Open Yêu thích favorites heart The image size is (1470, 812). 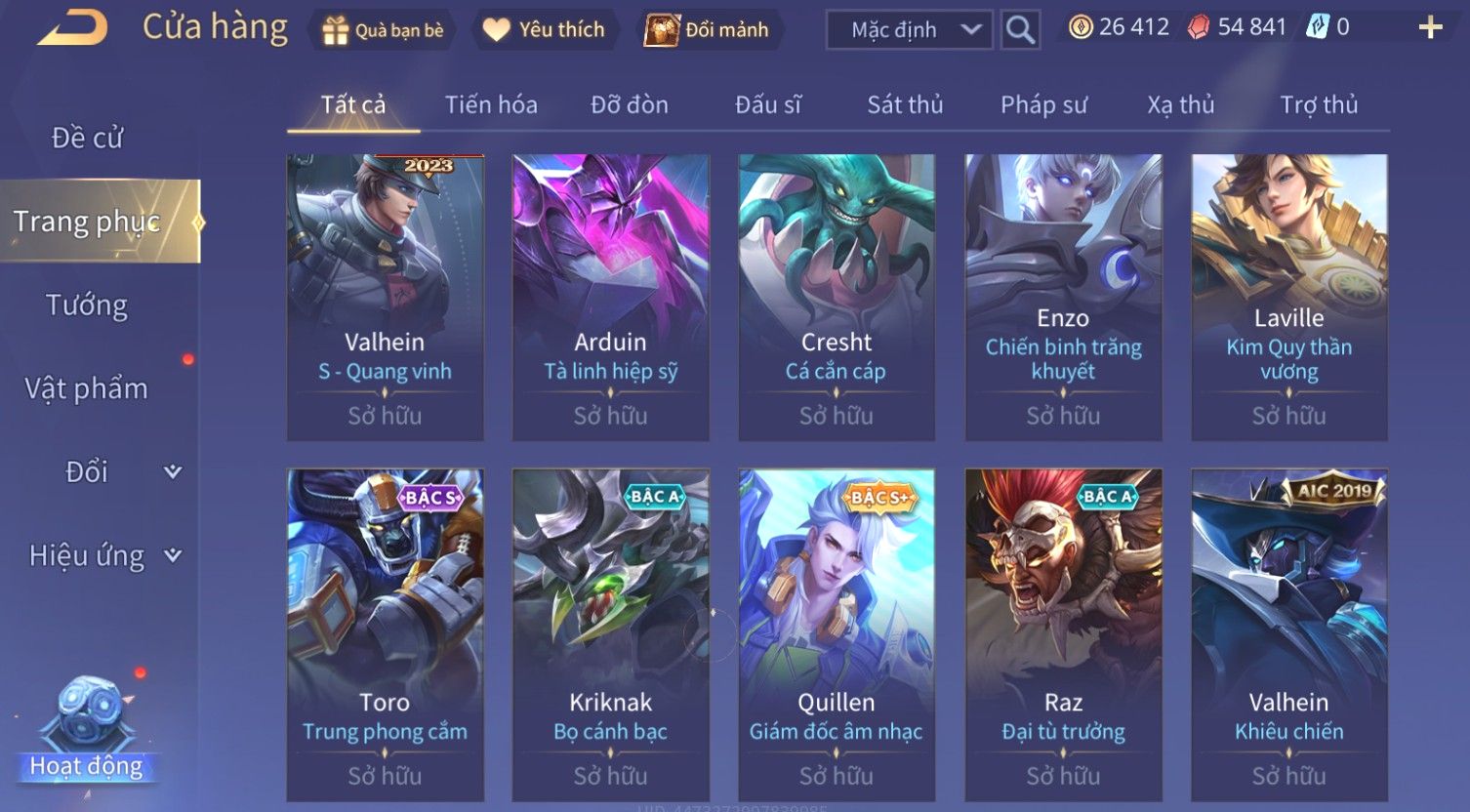(x=496, y=30)
